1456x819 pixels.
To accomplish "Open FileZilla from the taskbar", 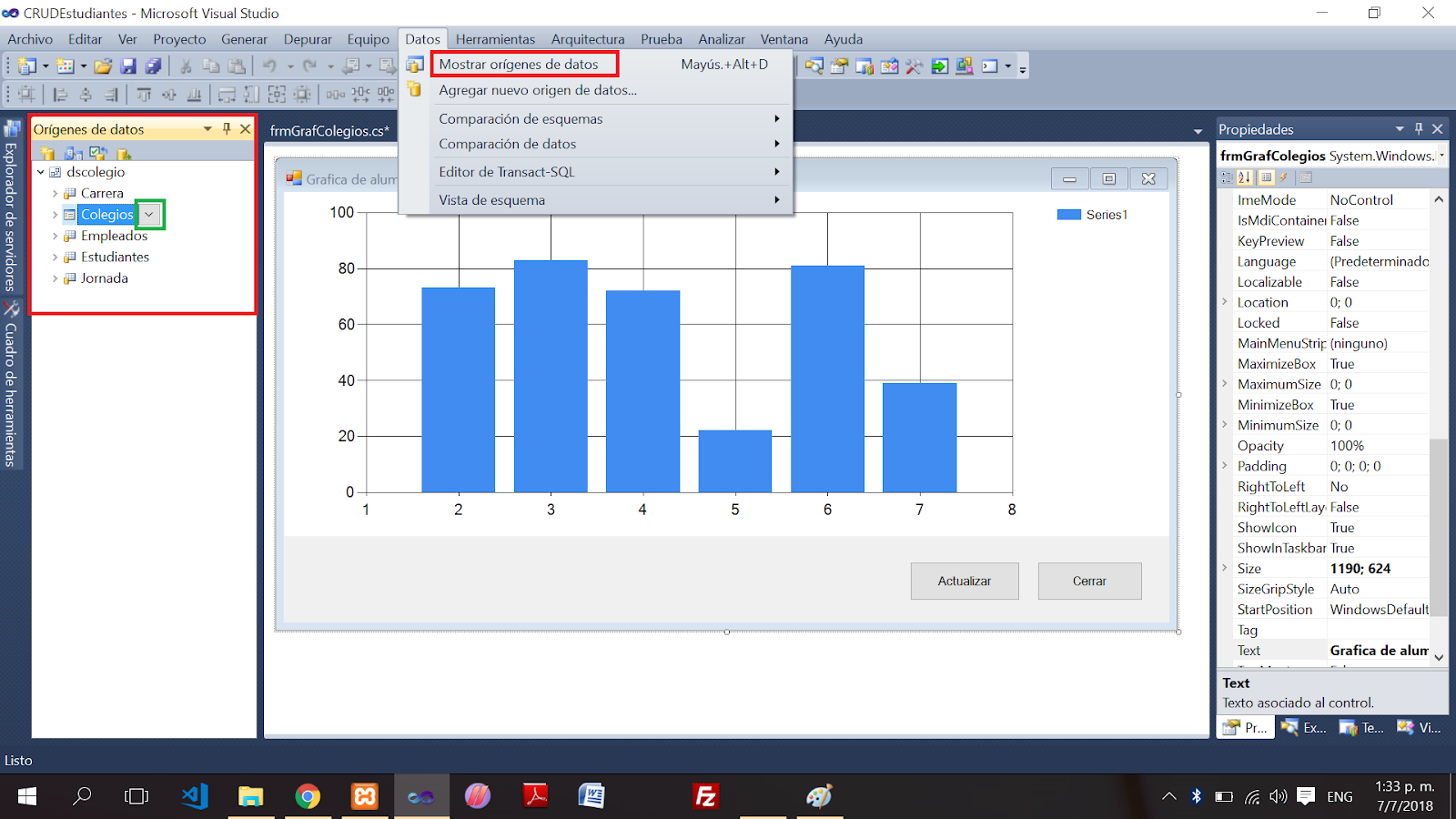I will (705, 795).
